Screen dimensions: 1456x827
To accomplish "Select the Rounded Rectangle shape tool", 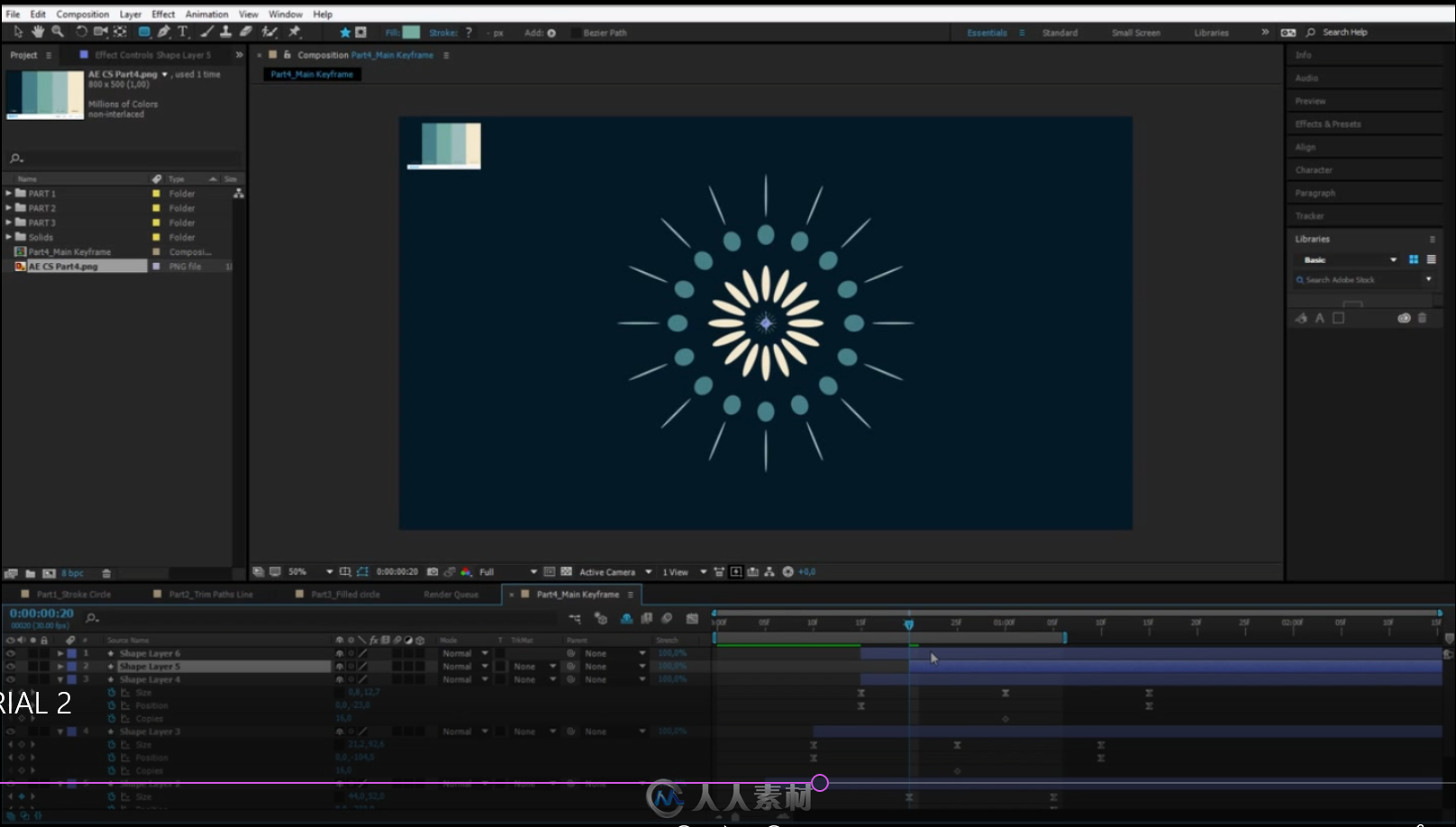I will coord(144,32).
